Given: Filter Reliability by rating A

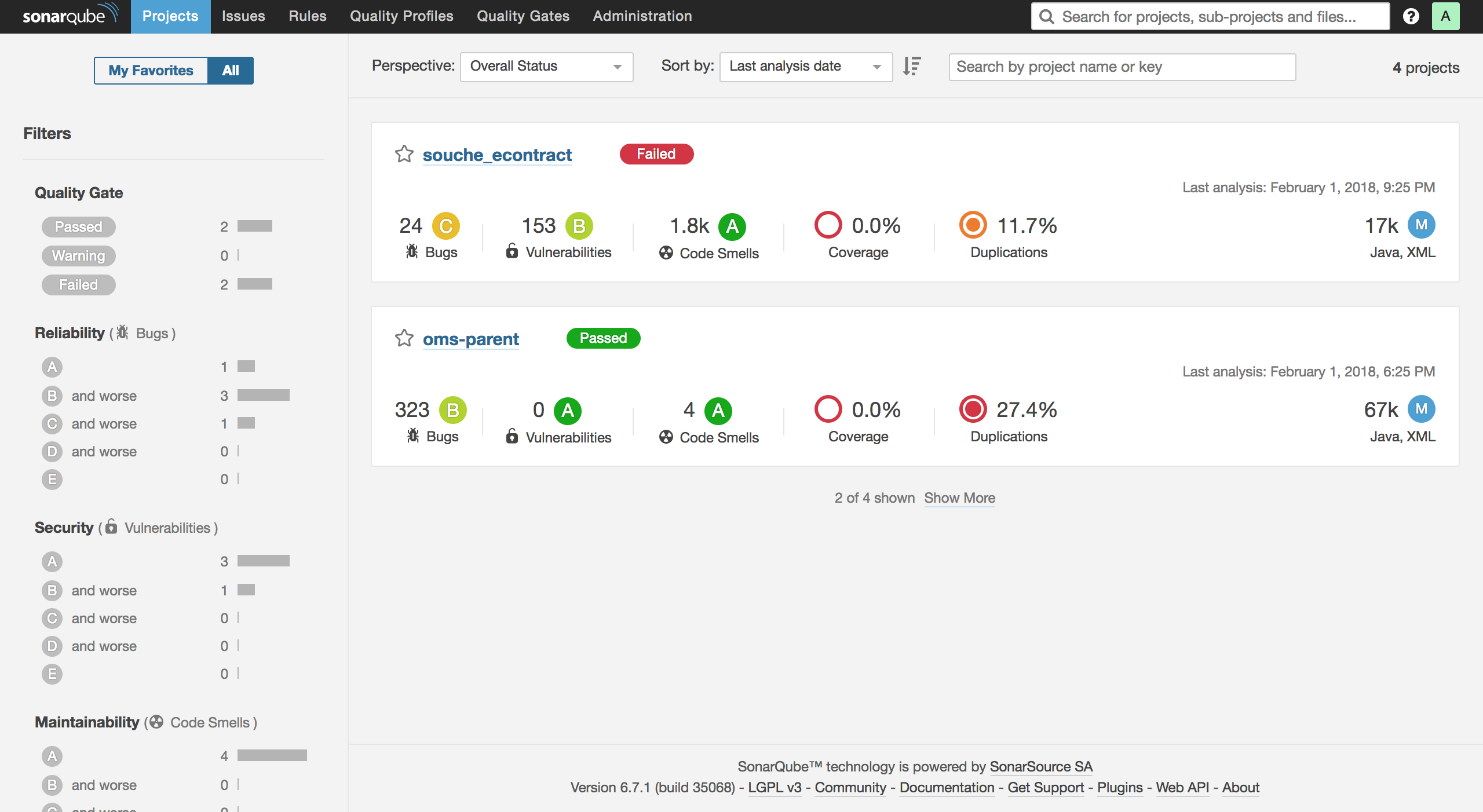Looking at the screenshot, I should [x=52, y=367].
